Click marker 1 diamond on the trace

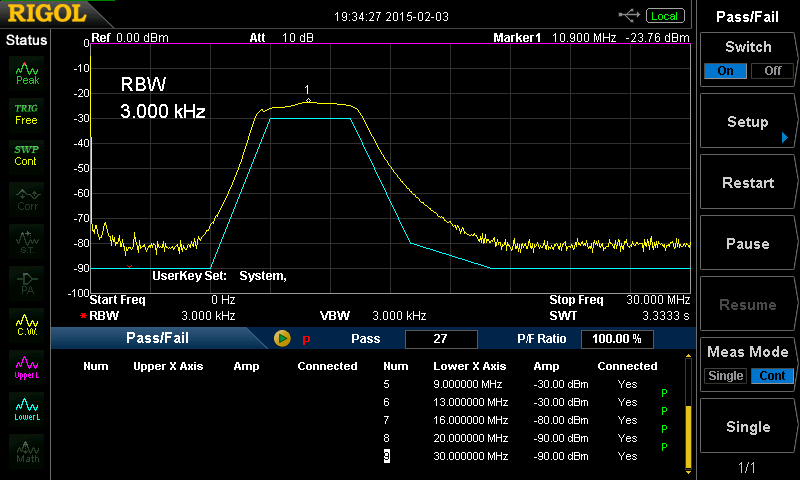[308, 100]
